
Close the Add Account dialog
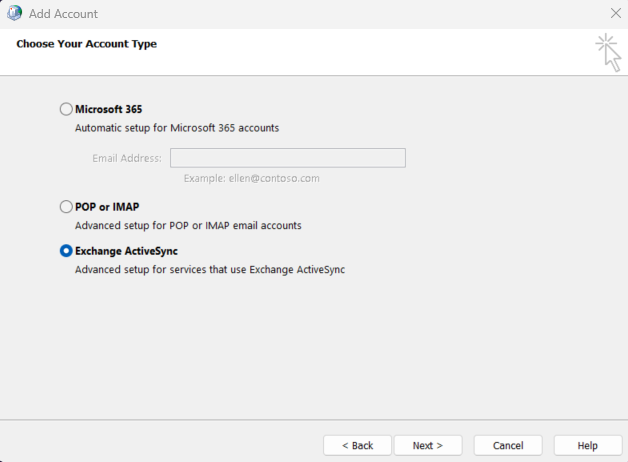(614, 14)
